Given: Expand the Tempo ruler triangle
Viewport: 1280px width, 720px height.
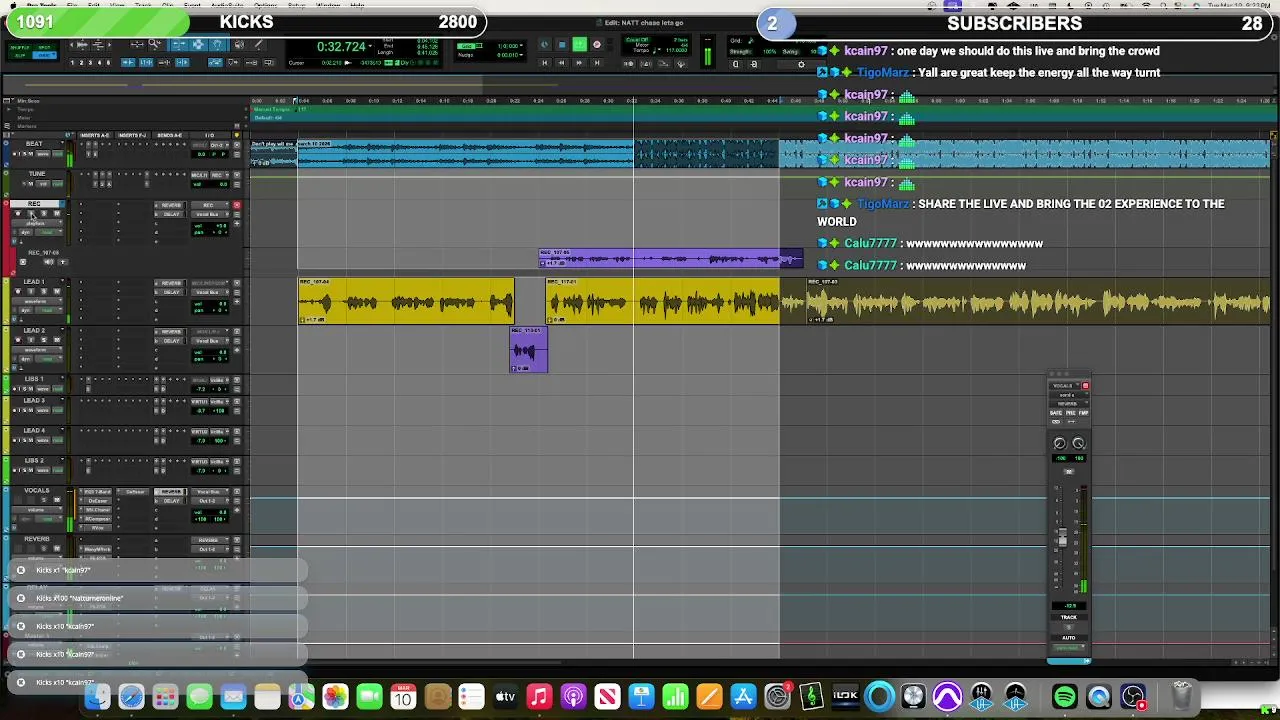Looking at the screenshot, I should [x=9, y=109].
